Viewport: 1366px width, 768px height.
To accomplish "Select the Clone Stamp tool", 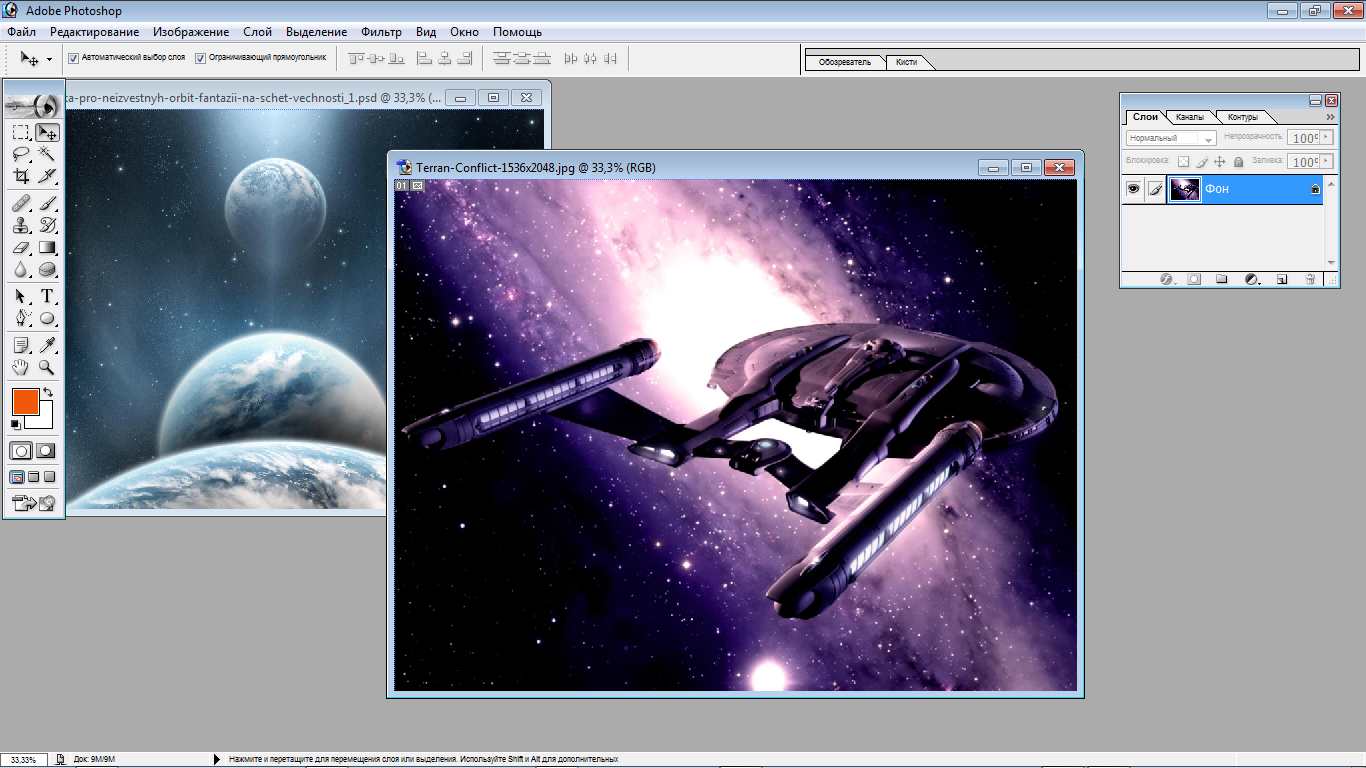I will tap(21, 225).
